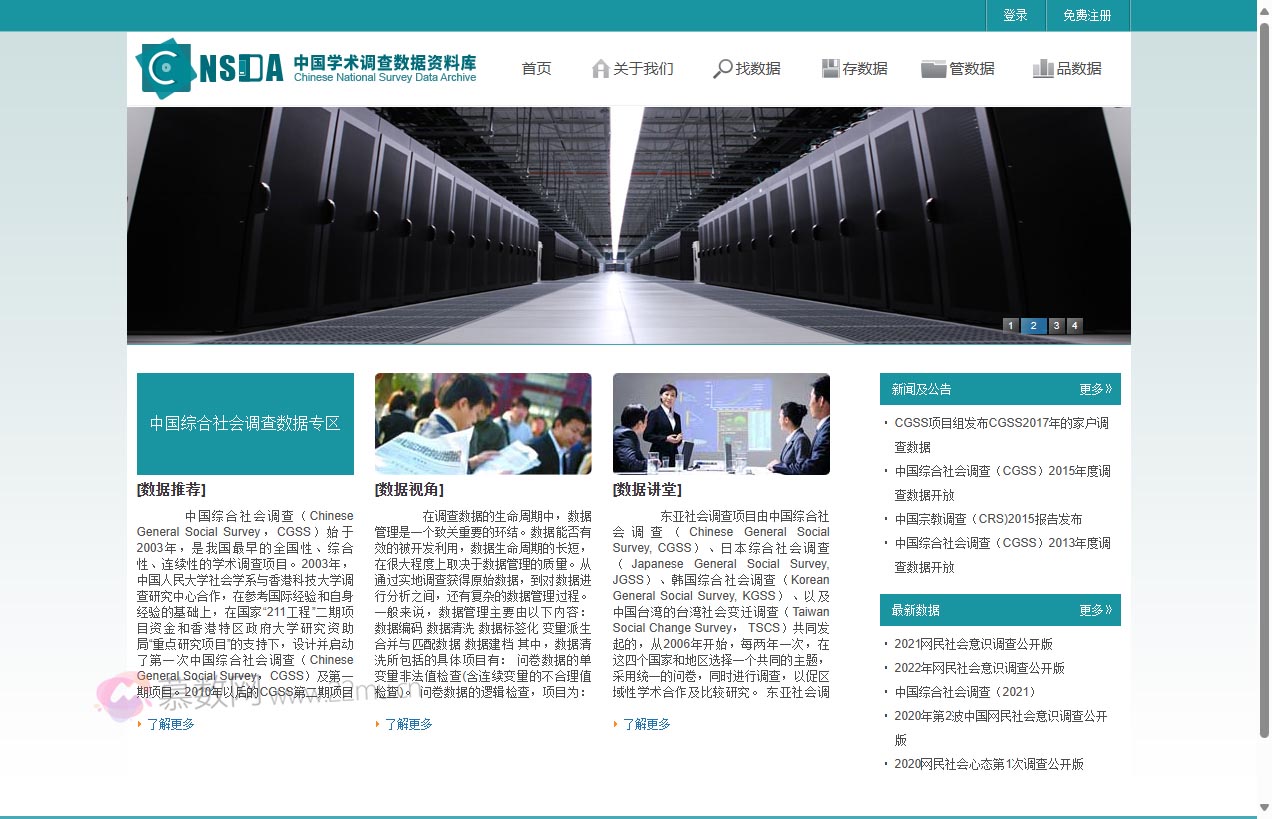The width and height of the screenshot is (1272, 819).
Task: Select carousel slide indicator 3
Action: [x=1056, y=325]
